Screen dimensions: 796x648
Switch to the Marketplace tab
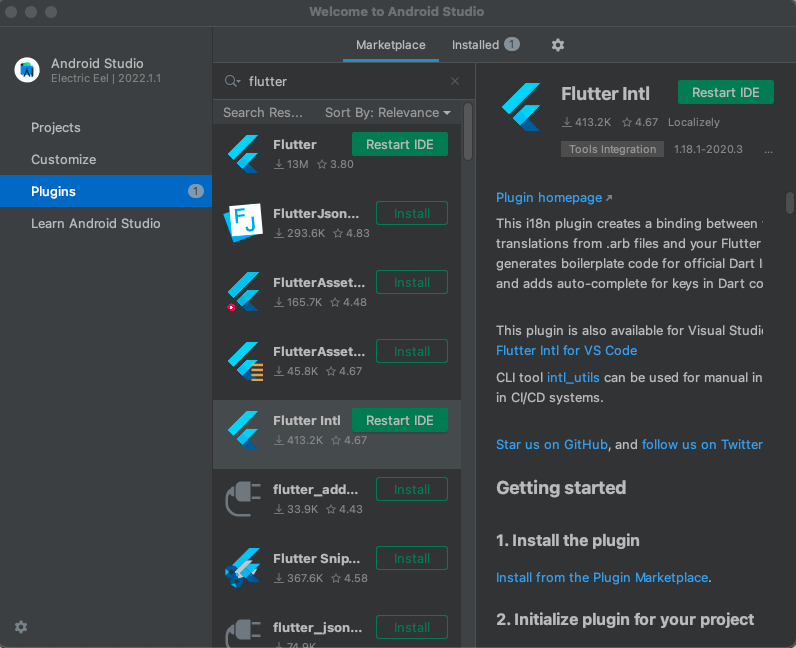[x=390, y=45]
